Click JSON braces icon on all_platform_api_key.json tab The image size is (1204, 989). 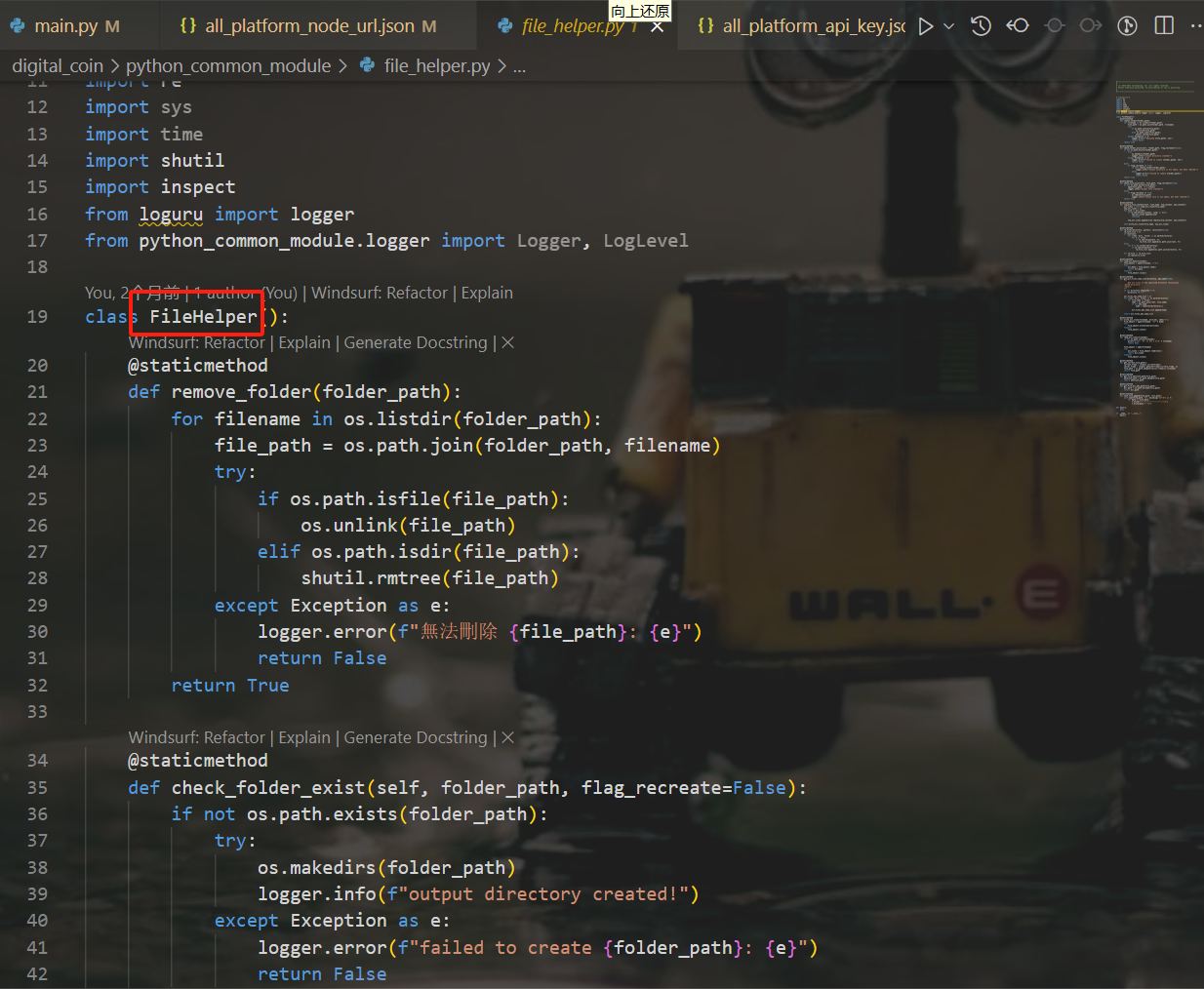pyautogui.click(x=705, y=25)
